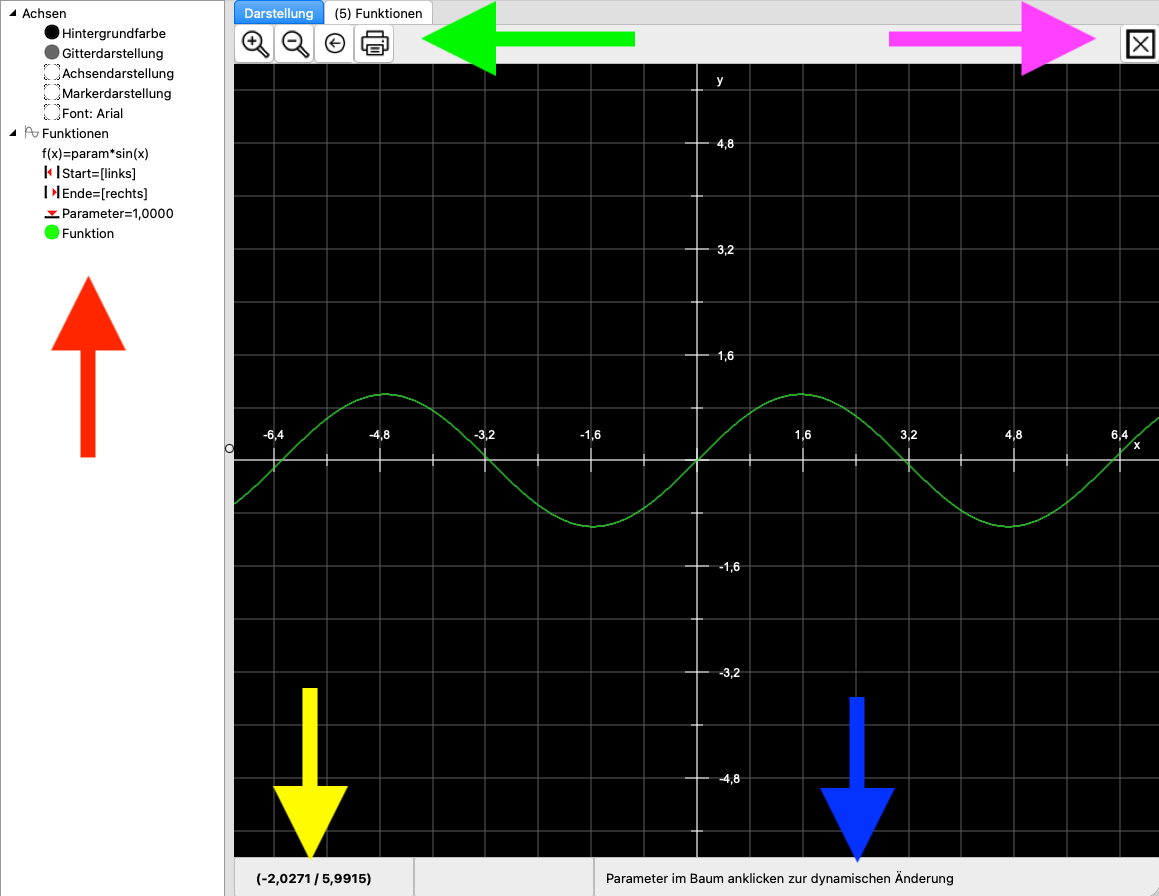Click the zoom out magnifier icon
The height and width of the screenshot is (896, 1159).
point(295,44)
